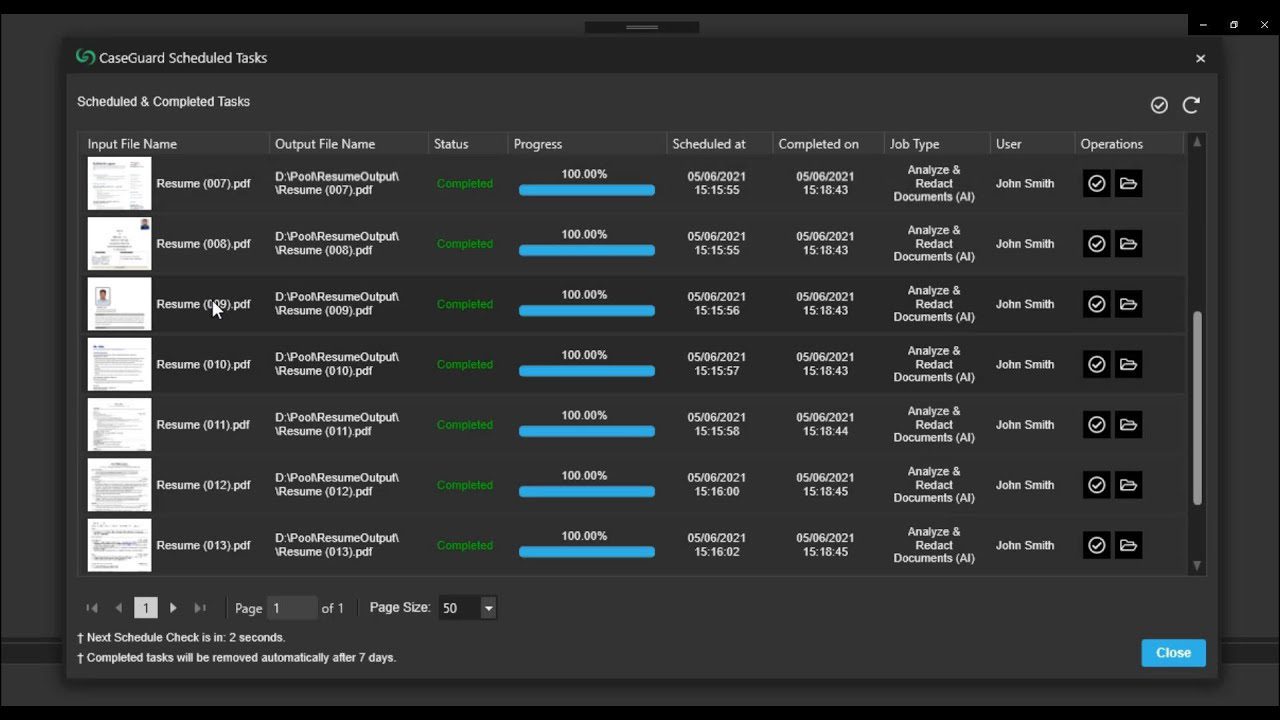This screenshot has height=720, width=1280.
Task: Open thumbnail of Resume (011).pdf
Action: 119,425
